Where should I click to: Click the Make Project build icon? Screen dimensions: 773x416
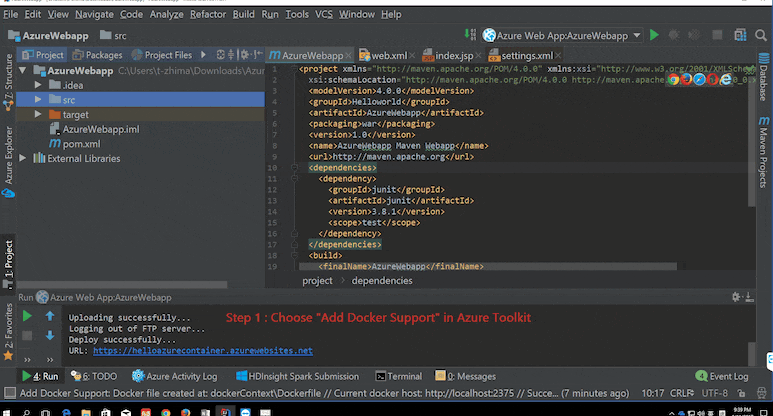pos(470,35)
